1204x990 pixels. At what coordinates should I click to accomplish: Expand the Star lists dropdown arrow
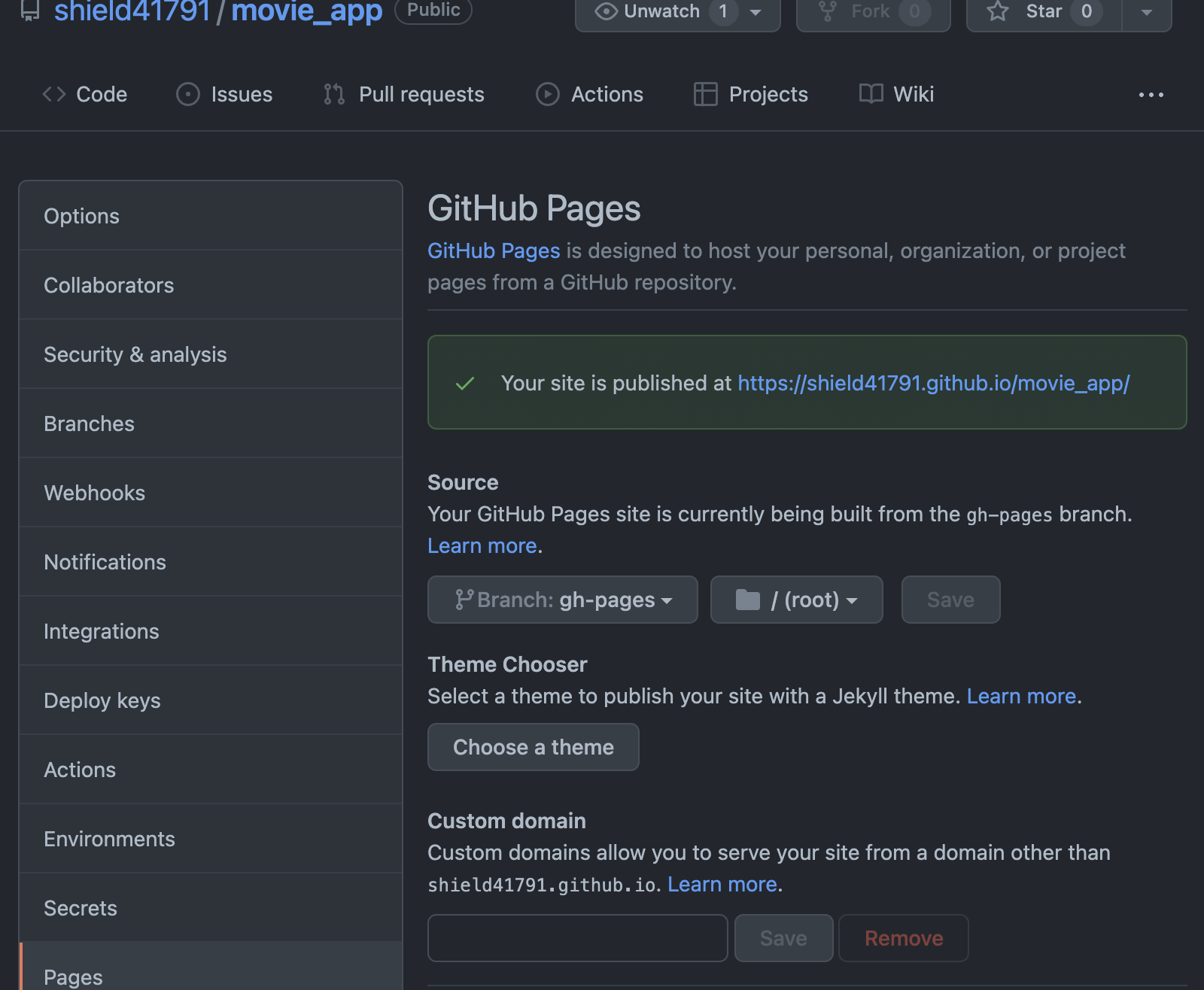(1147, 12)
